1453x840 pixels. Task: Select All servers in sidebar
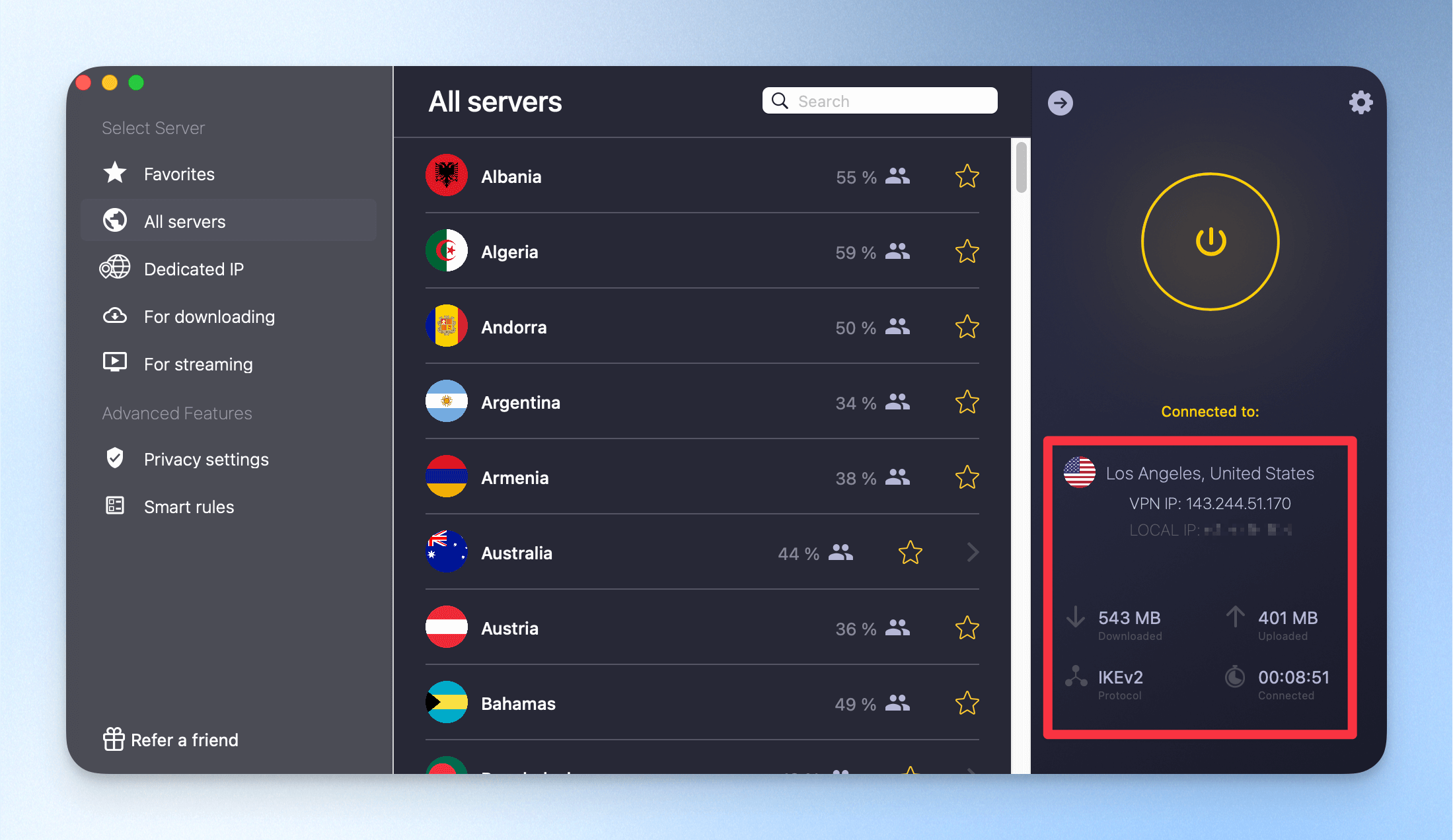point(229,221)
